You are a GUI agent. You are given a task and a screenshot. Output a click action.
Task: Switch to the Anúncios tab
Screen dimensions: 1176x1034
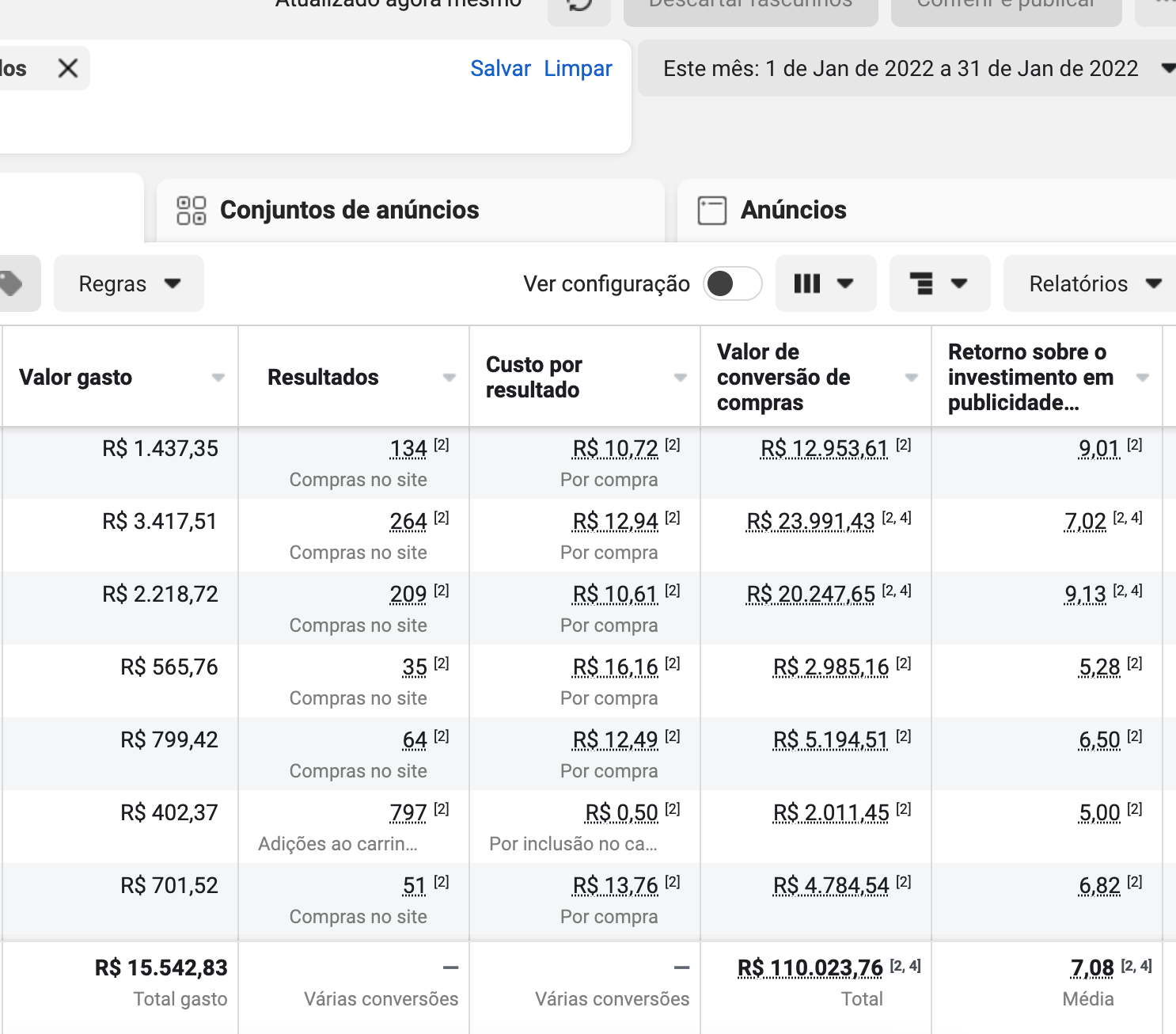(x=926, y=210)
